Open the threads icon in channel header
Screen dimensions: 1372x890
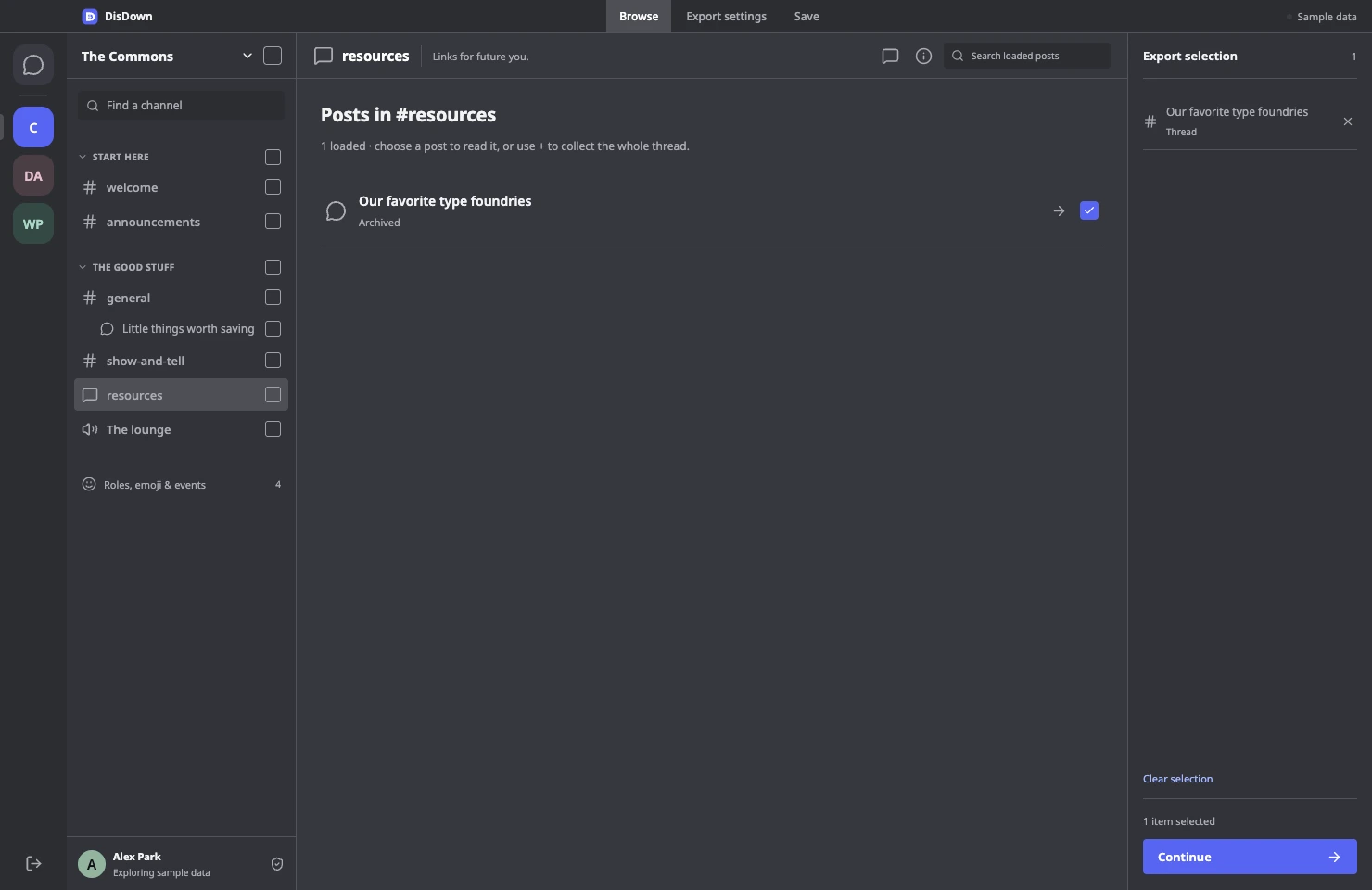pos(890,56)
